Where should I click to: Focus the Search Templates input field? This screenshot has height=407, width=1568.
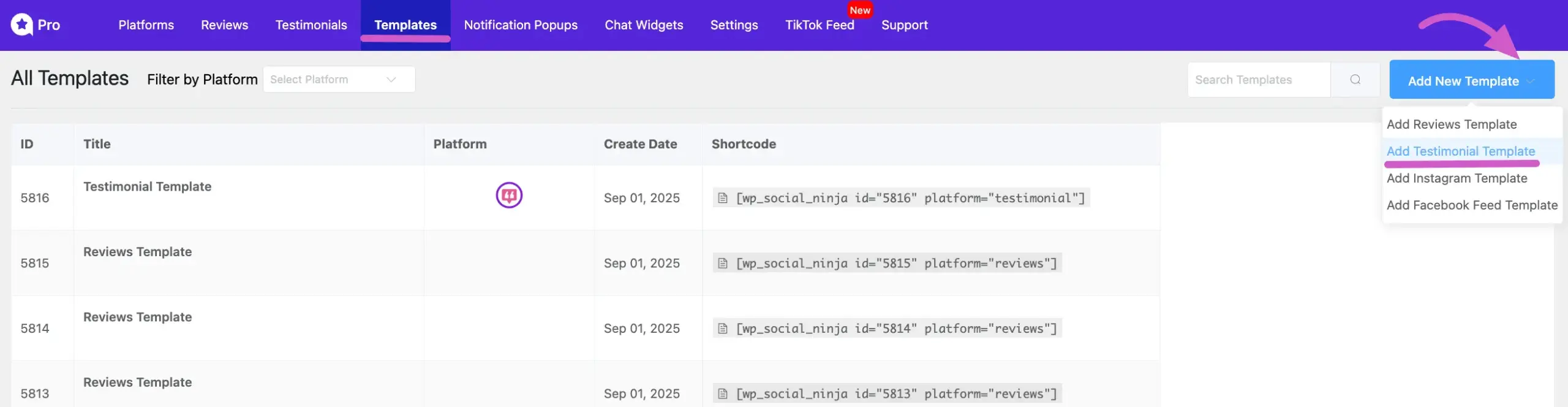click(x=1258, y=80)
